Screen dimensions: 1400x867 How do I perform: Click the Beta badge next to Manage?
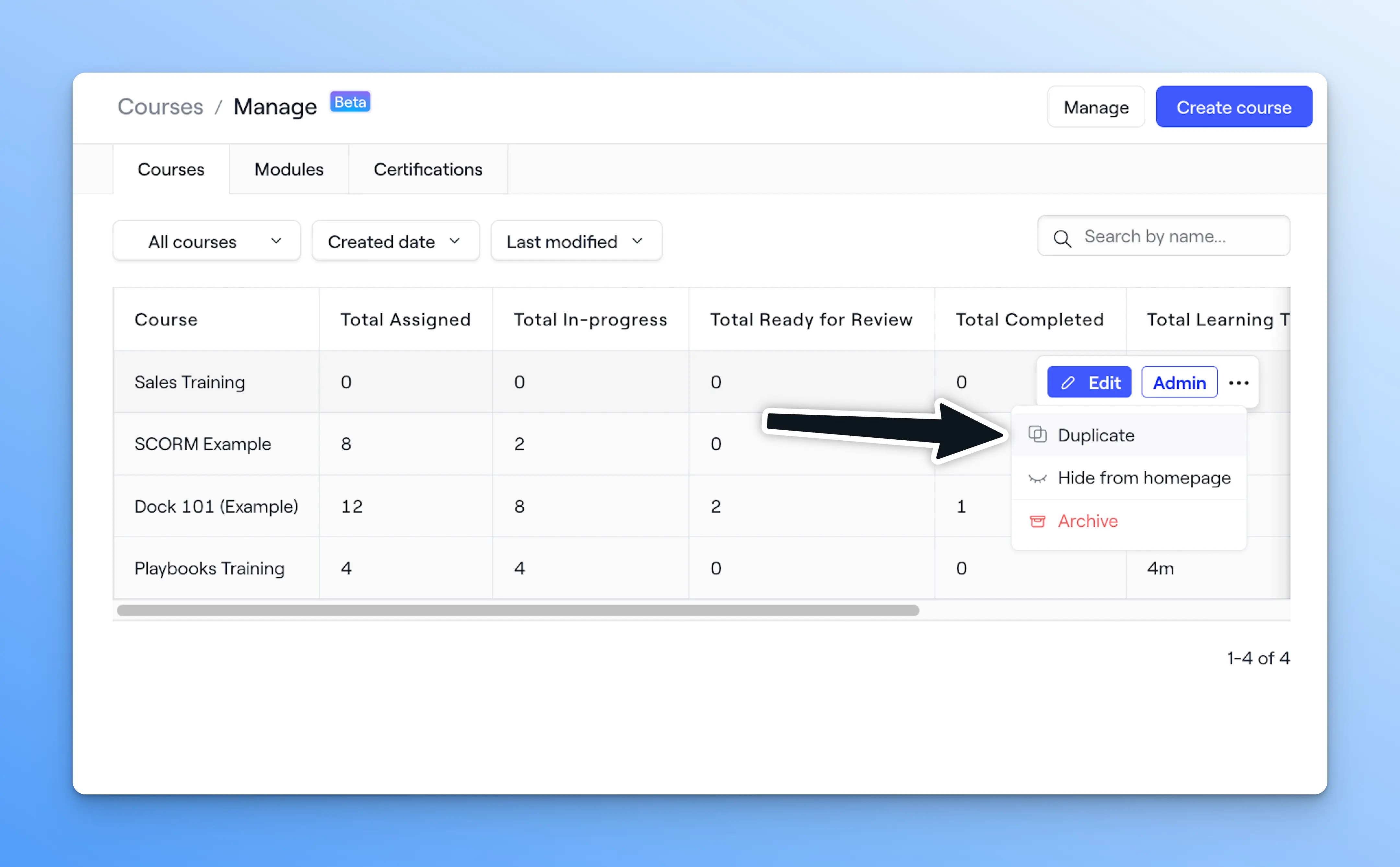(350, 102)
